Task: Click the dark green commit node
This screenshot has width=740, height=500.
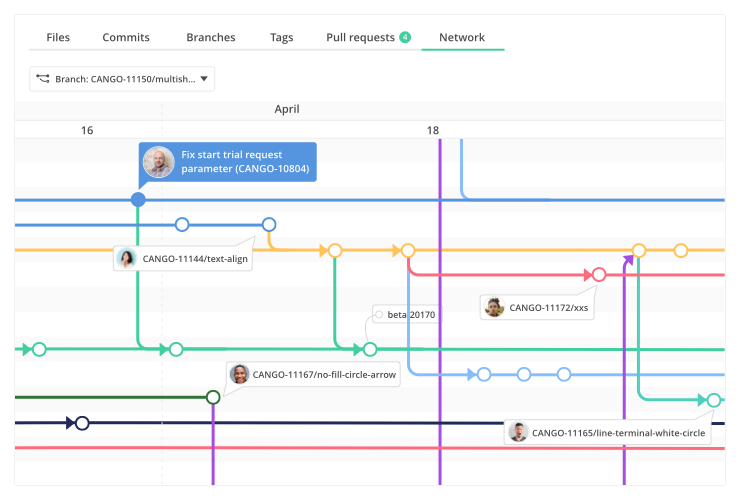Action: pyautogui.click(x=213, y=398)
